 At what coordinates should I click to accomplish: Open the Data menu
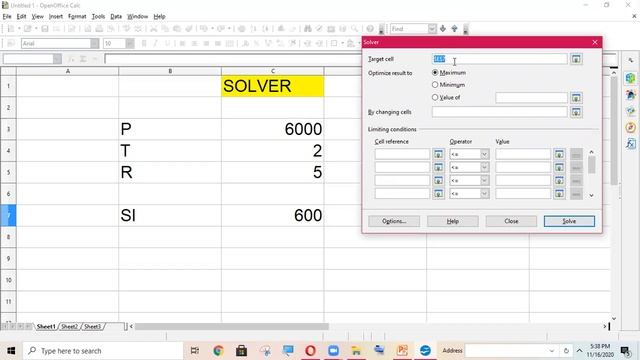pos(116,16)
